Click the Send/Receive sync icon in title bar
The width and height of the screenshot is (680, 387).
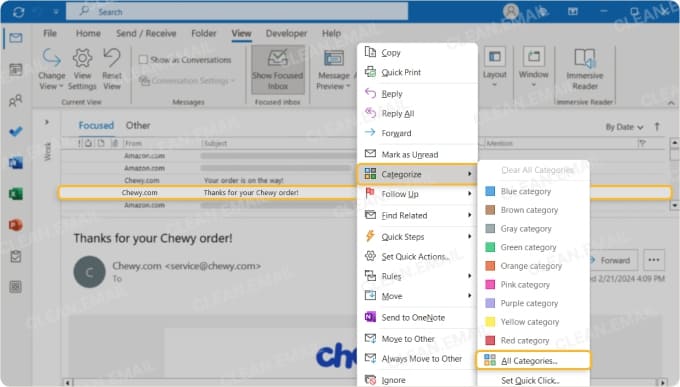click(18, 12)
